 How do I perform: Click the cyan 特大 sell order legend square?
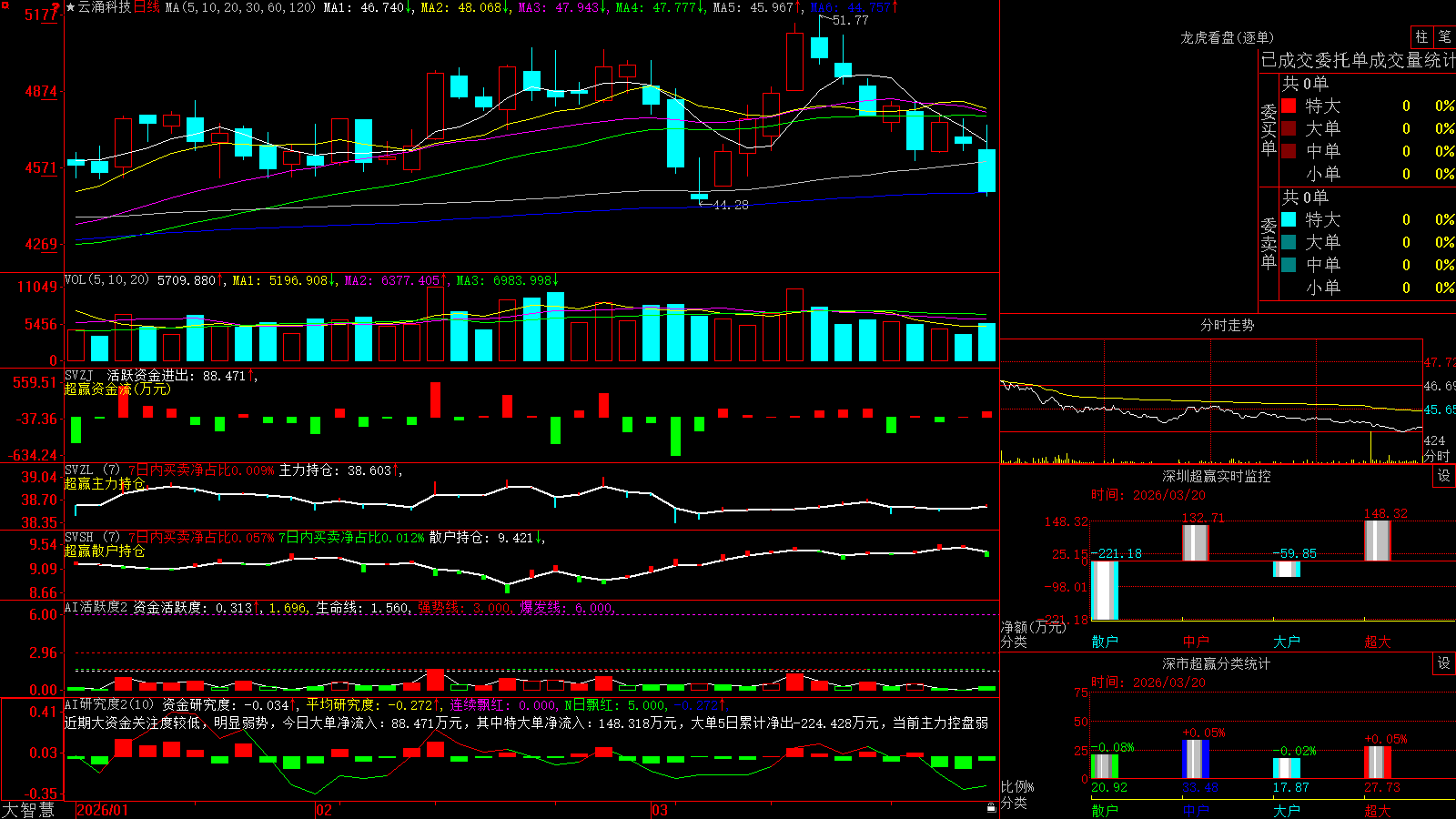1289,219
